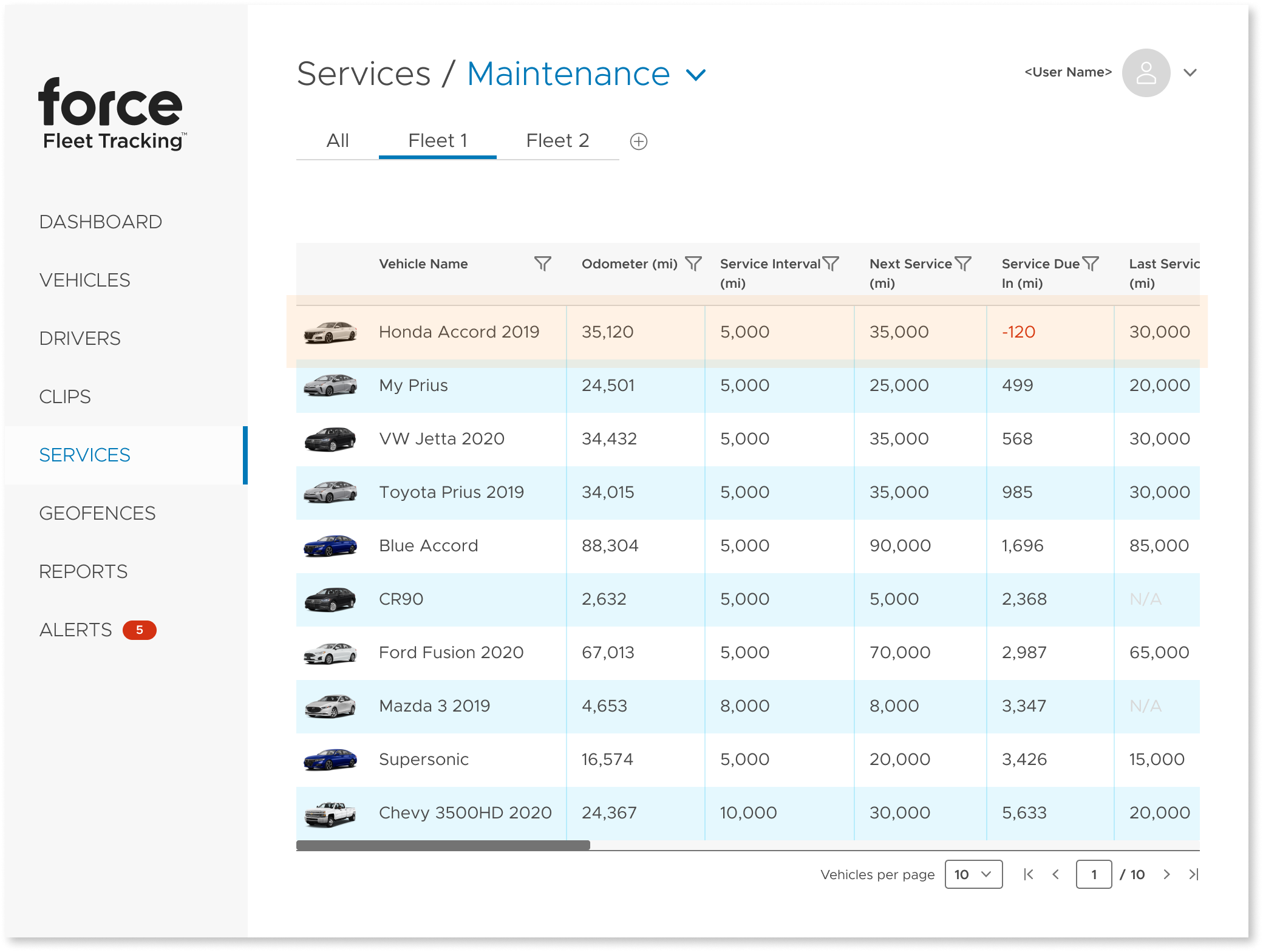1263x952 pixels.
Task: Go to the first page
Action: 1028,874
